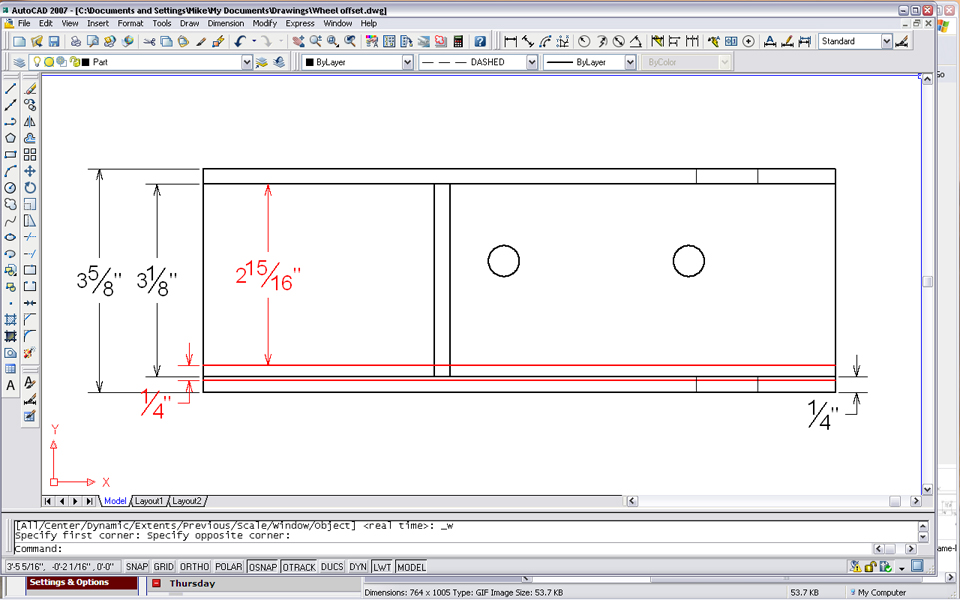Open the Modify menu
The height and width of the screenshot is (600, 960).
[x=264, y=23]
